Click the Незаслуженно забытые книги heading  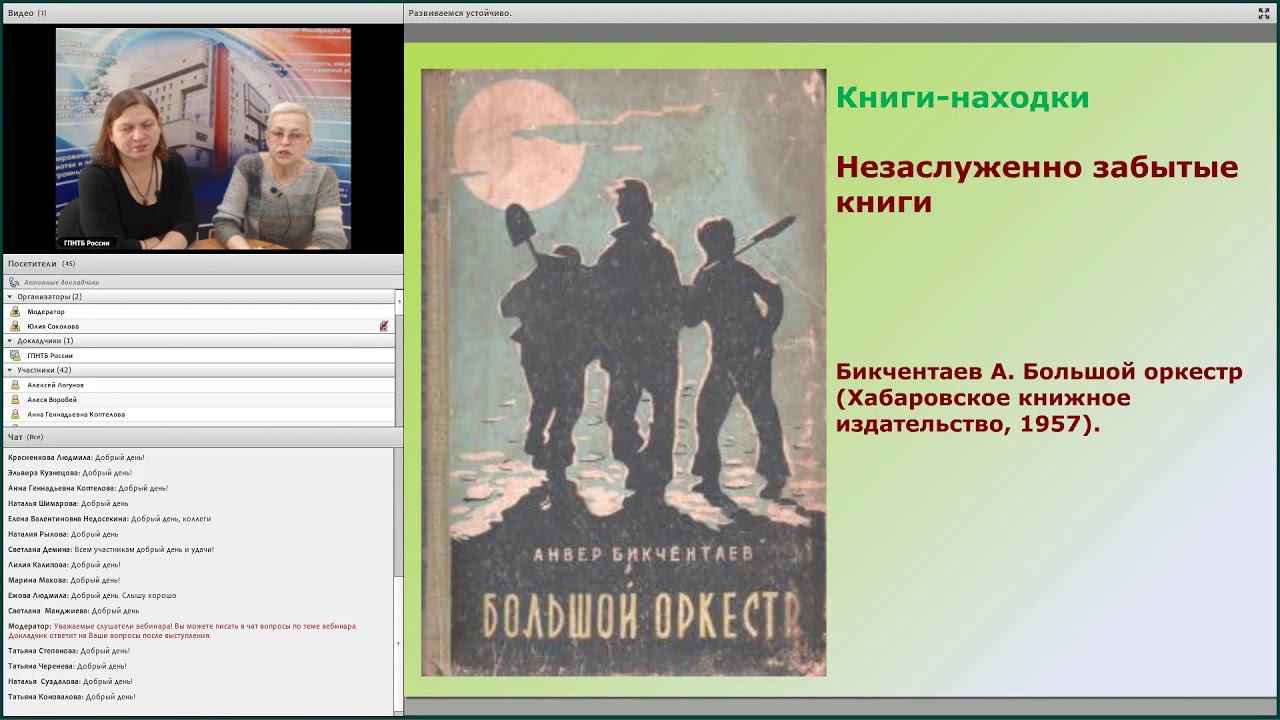pos(1037,184)
